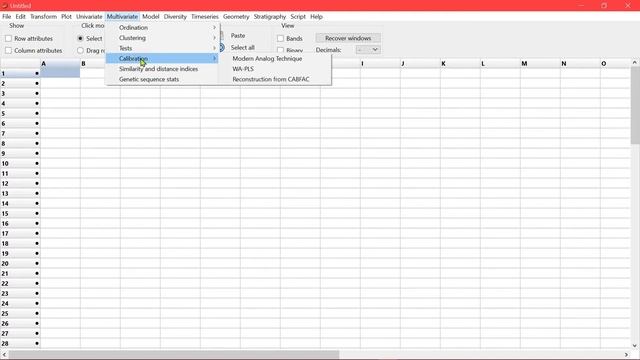
Task: Select column header O
Action: 616,64
